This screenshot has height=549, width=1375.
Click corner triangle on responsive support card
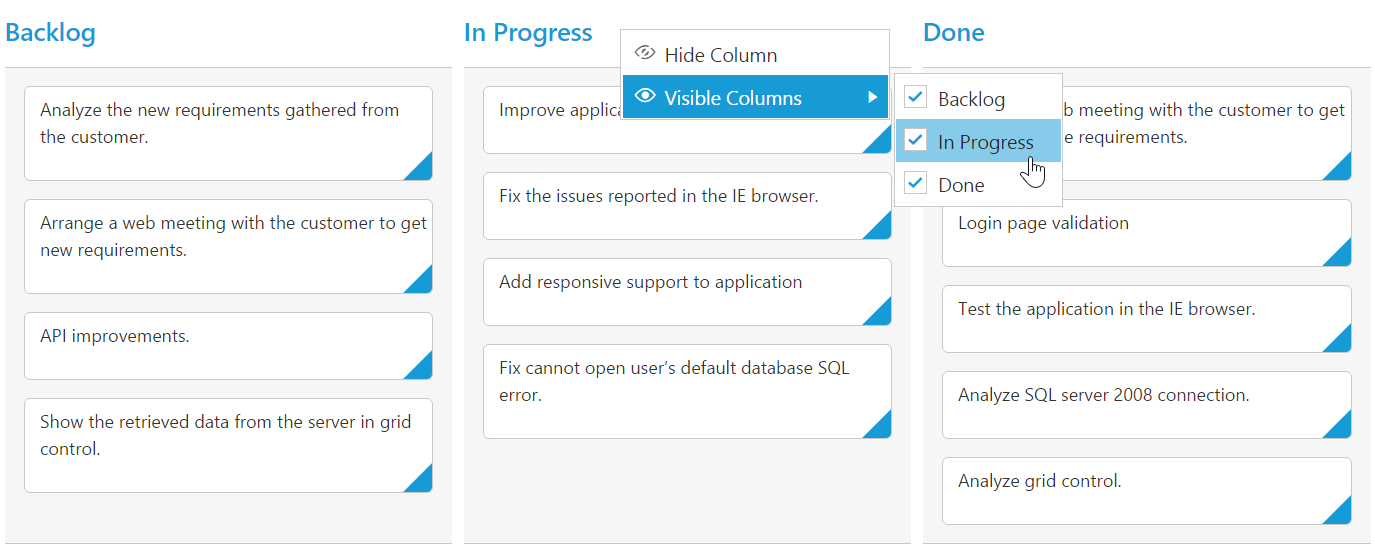(880, 314)
